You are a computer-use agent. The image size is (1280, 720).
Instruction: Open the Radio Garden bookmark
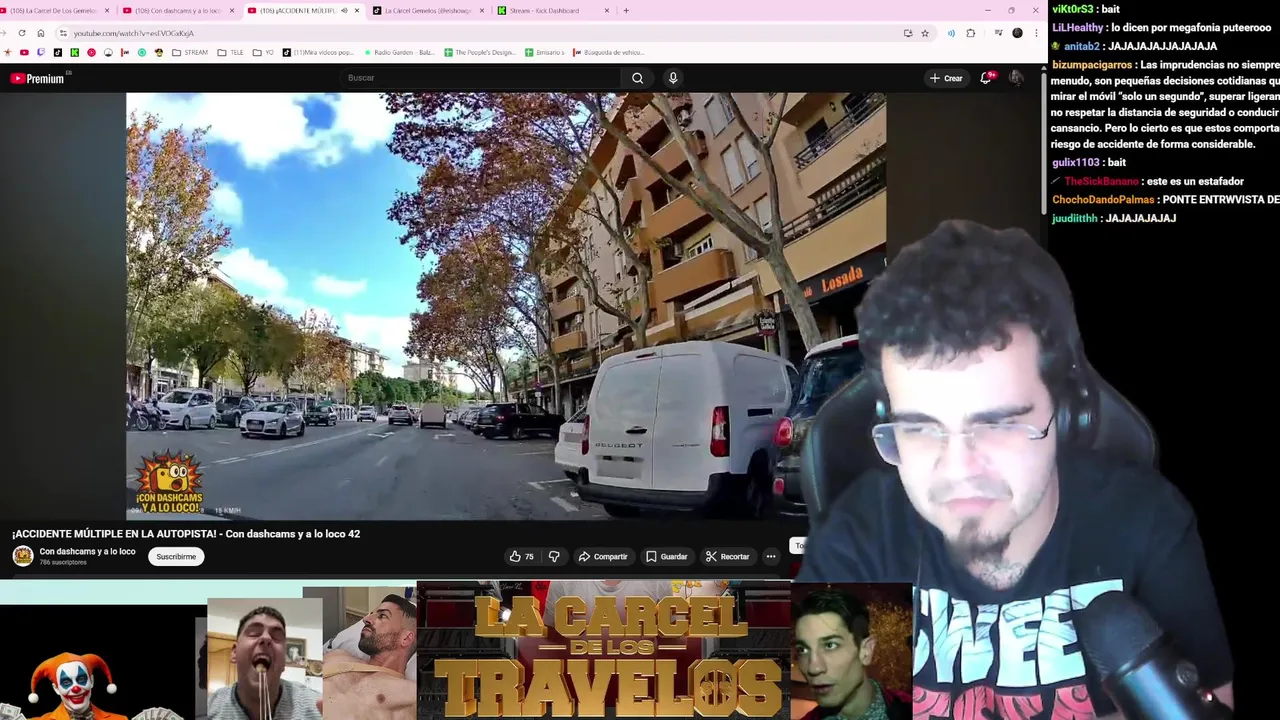399,52
